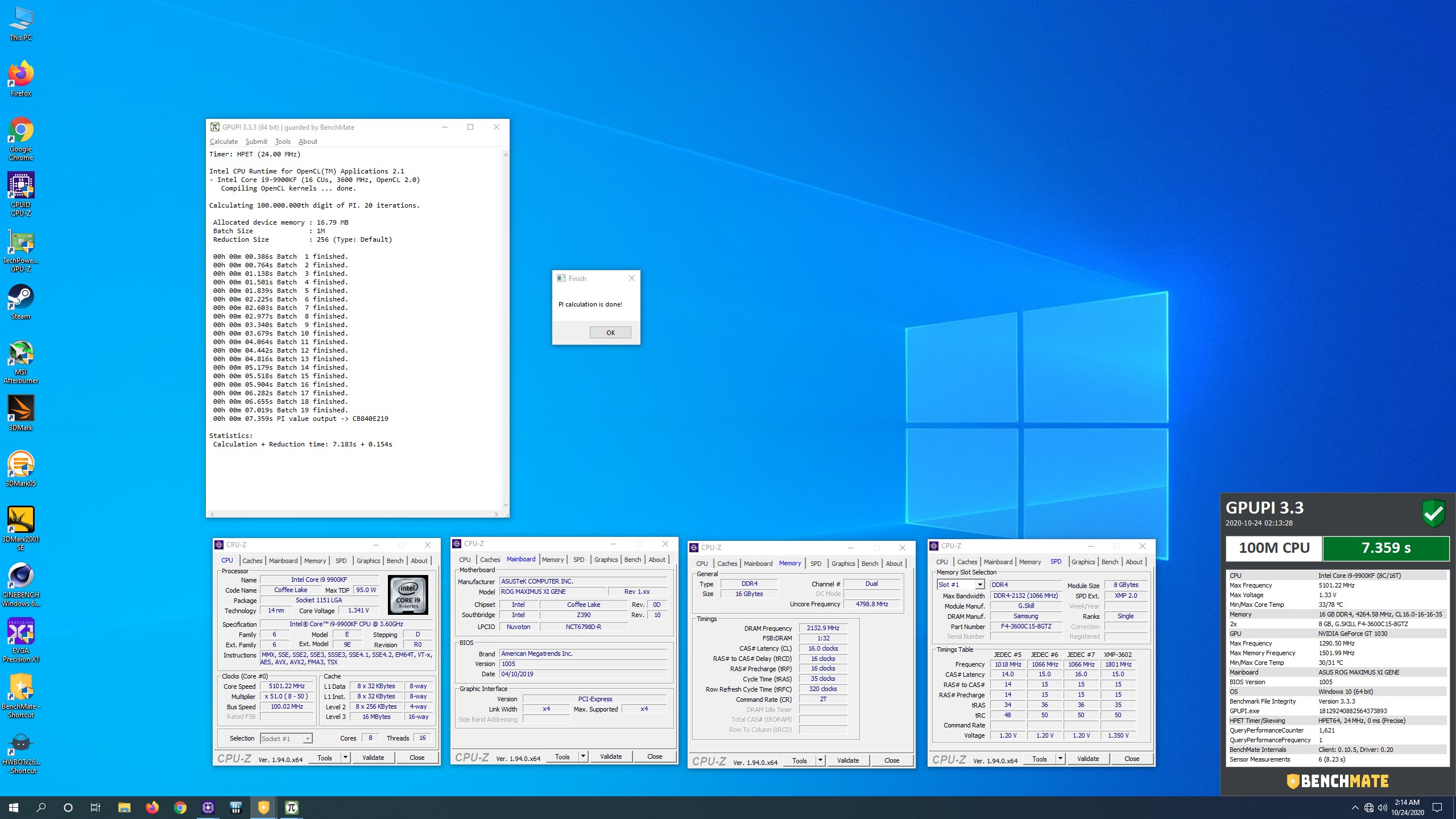Click Close button in SPD CPU-Z window
The image size is (1456, 819).
pos(1132,759)
